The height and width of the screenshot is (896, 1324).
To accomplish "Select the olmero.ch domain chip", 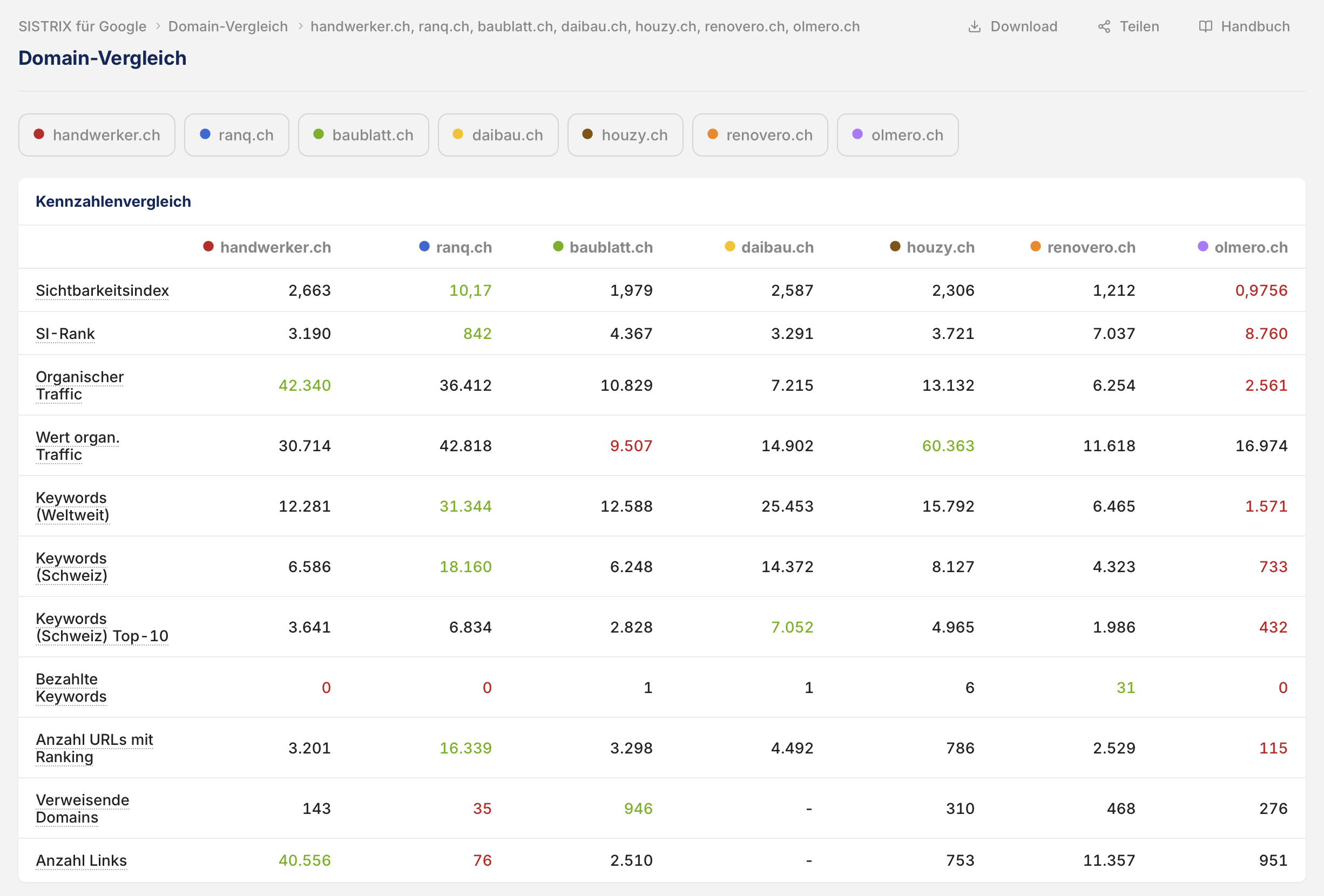I will [x=898, y=135].
